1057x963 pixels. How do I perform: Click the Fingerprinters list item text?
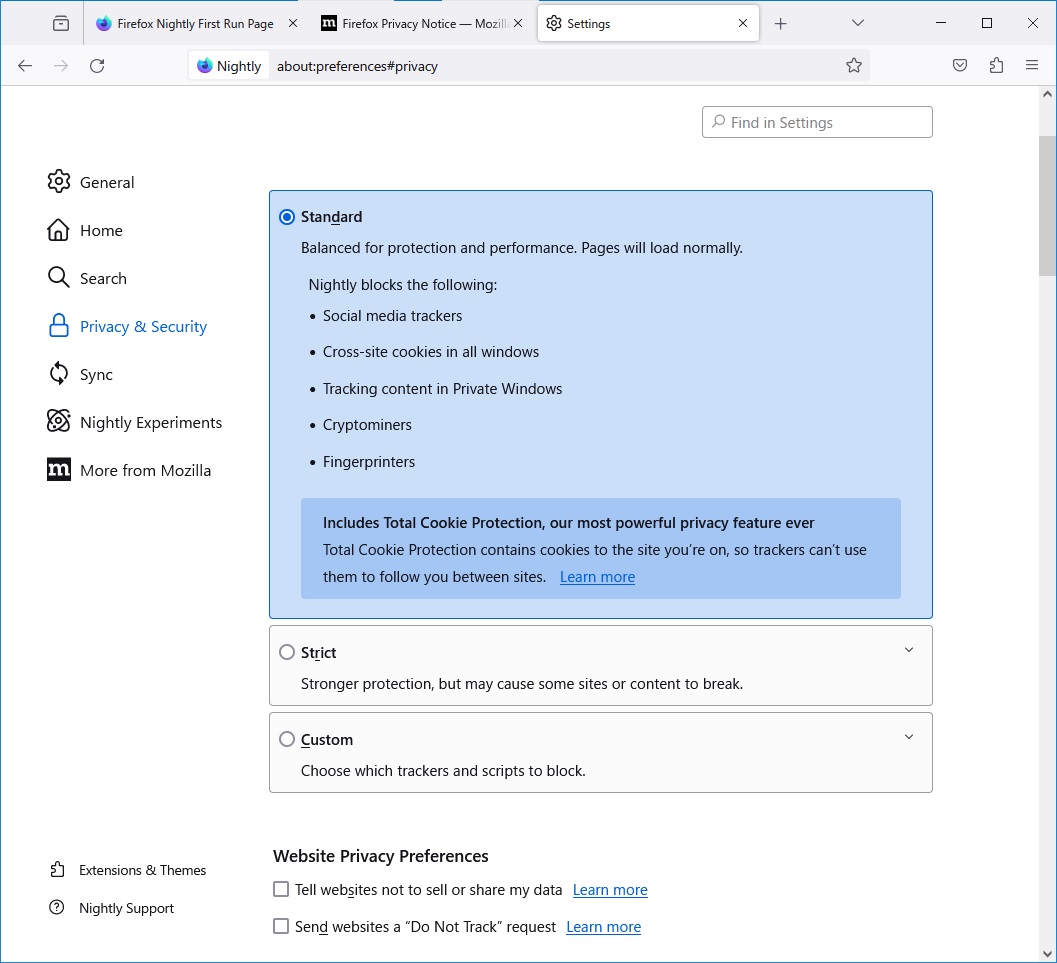(x=369, y=462)
